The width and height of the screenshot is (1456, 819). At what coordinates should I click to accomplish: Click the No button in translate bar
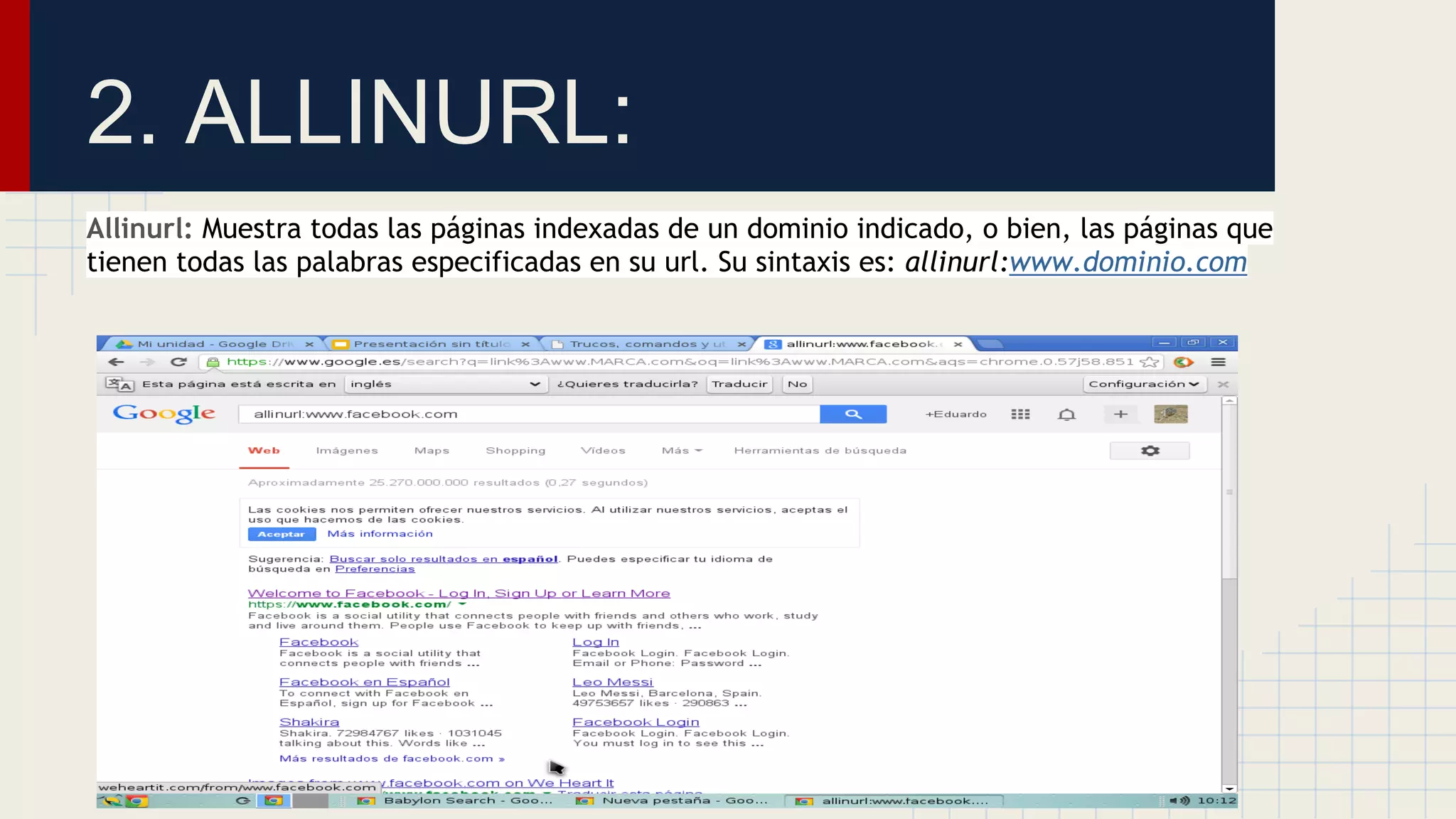pos(797,384)
